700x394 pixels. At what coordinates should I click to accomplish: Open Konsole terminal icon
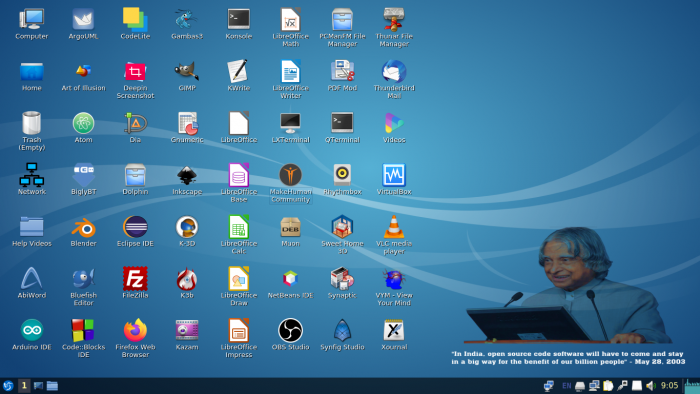point(238,20)
